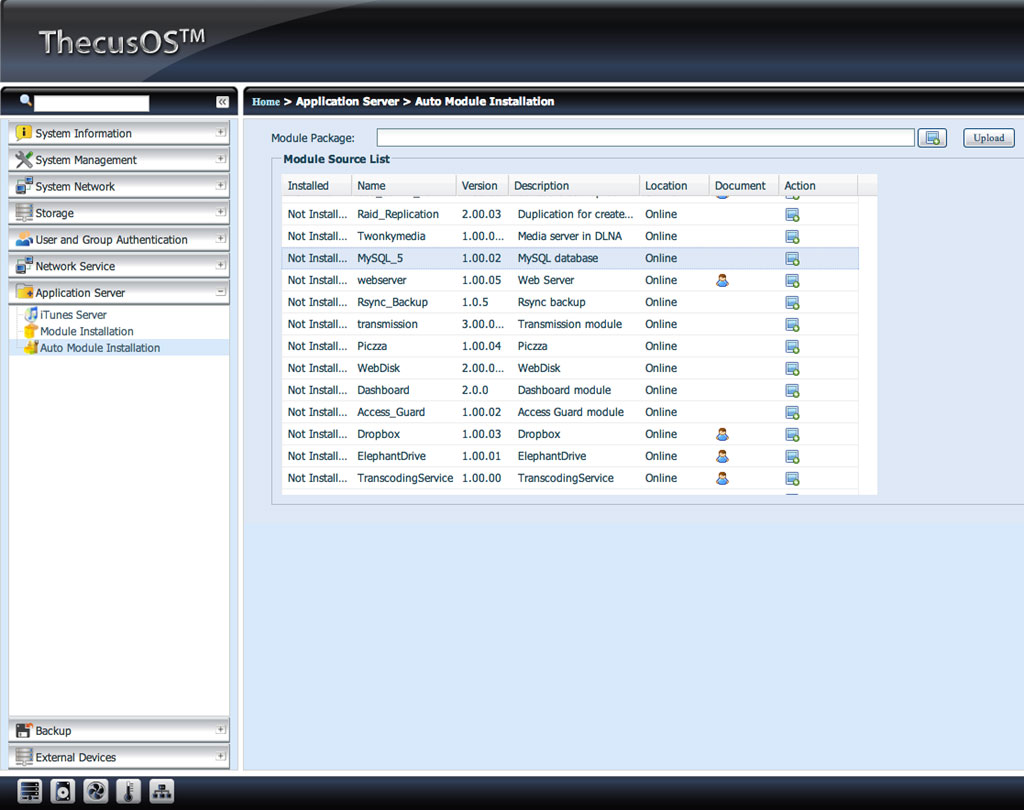The width and height of the screenshot is (1024, 810).
Task: Click temperature status icon in bottom bar
Action: 129,792
